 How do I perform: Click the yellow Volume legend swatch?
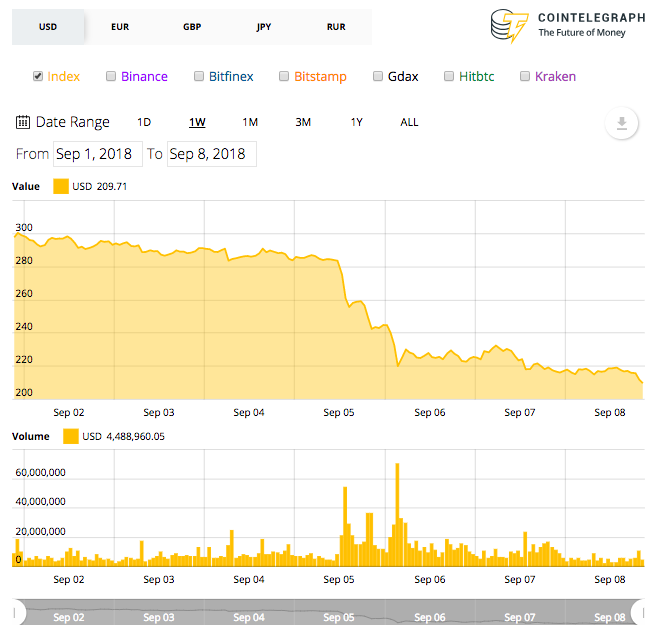71,436
